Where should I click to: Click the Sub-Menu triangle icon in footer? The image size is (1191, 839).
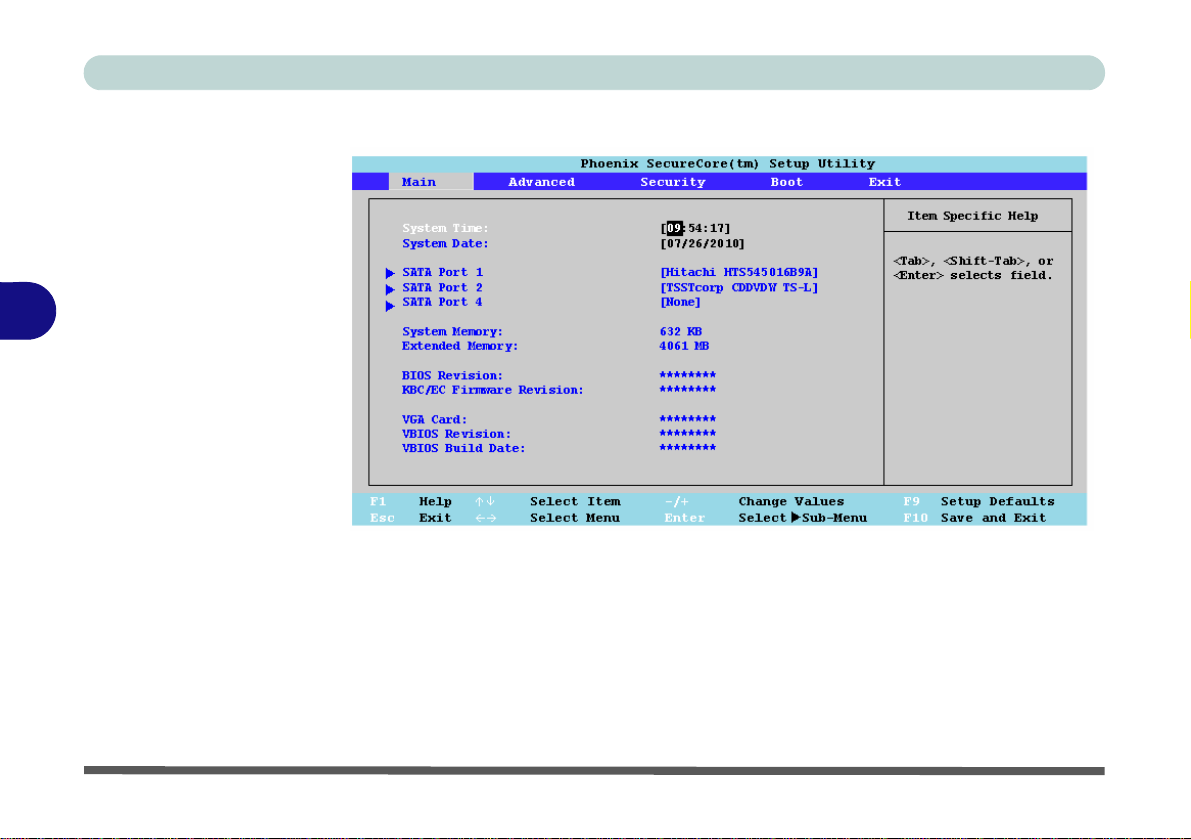795,518
